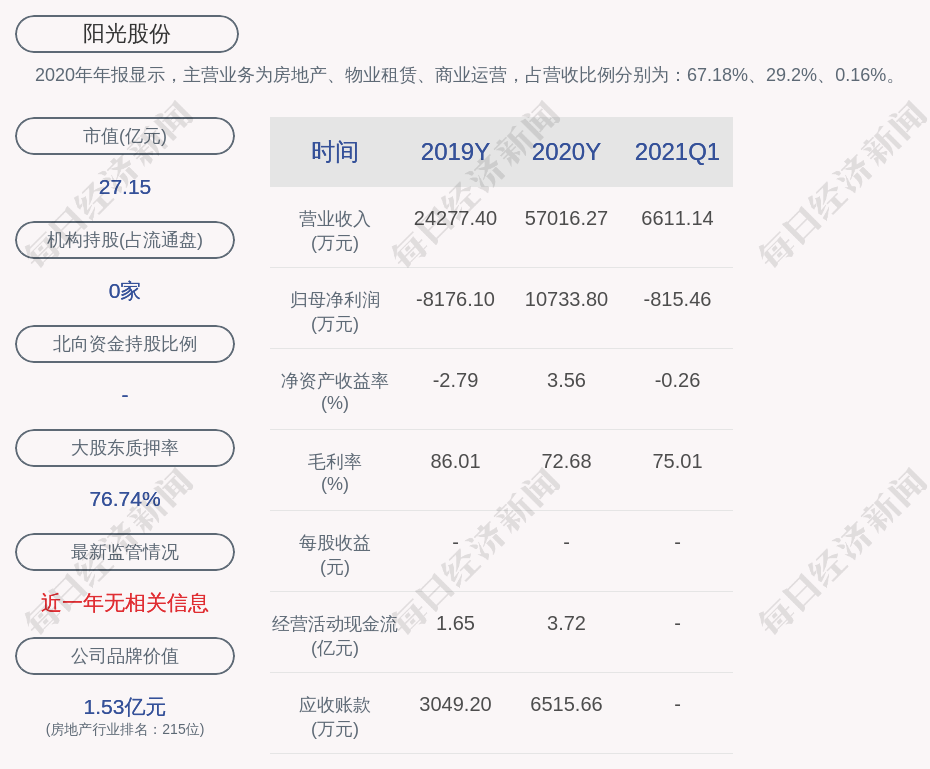Select the 2020Y column header
The image size is (930, 769).
pos(566,152)
